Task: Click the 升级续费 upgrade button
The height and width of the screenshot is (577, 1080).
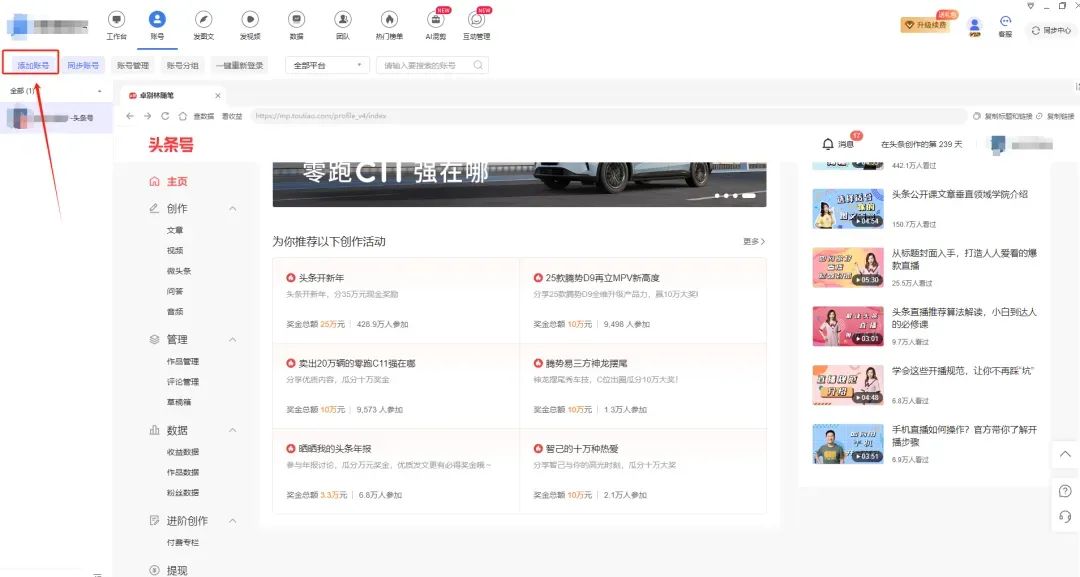Action: [926, 25]
